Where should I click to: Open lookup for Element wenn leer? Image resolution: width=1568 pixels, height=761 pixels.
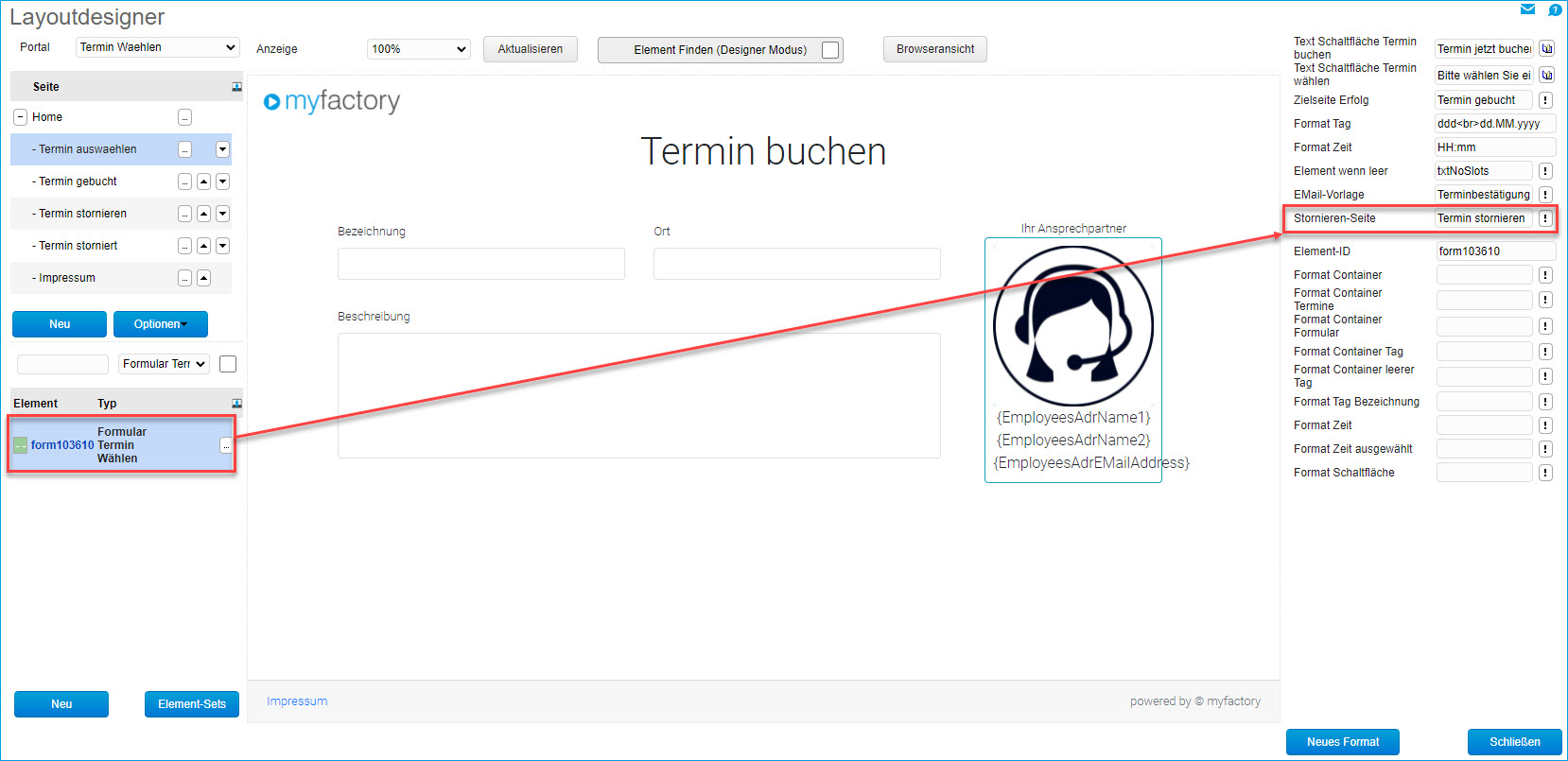click(x=1545, y=171)
